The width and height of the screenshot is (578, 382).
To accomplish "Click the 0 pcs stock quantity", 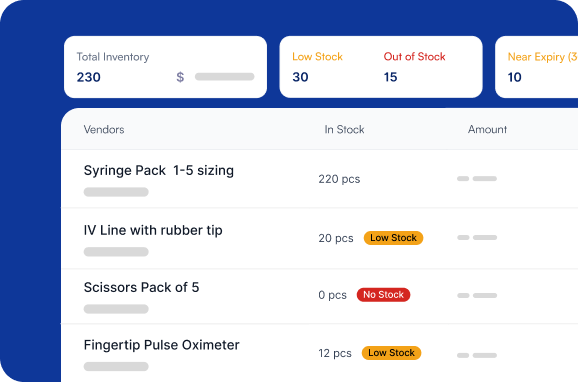I will click(x=332, y=295).
